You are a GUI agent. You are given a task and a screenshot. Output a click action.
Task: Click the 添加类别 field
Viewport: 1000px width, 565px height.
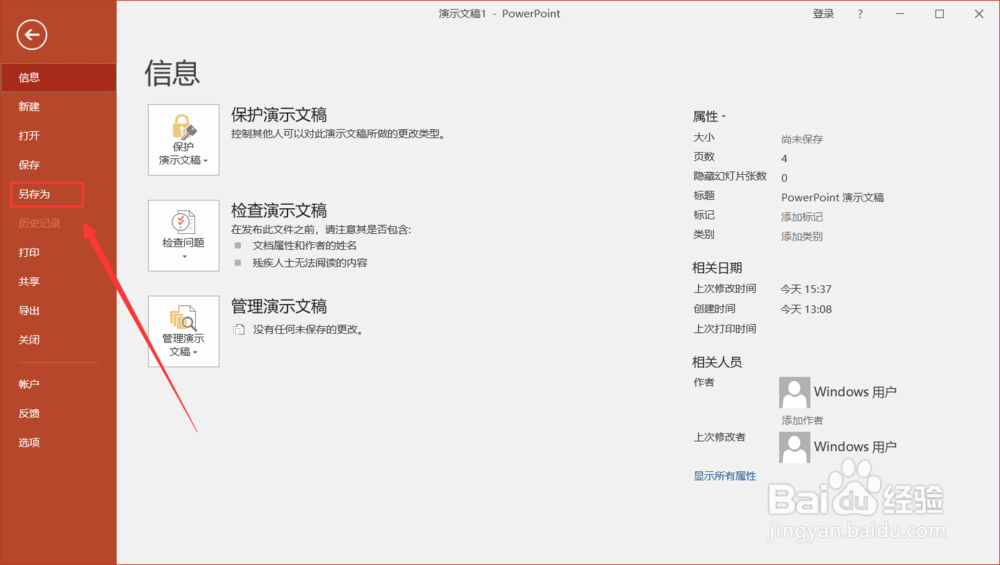tap(802, 237)
